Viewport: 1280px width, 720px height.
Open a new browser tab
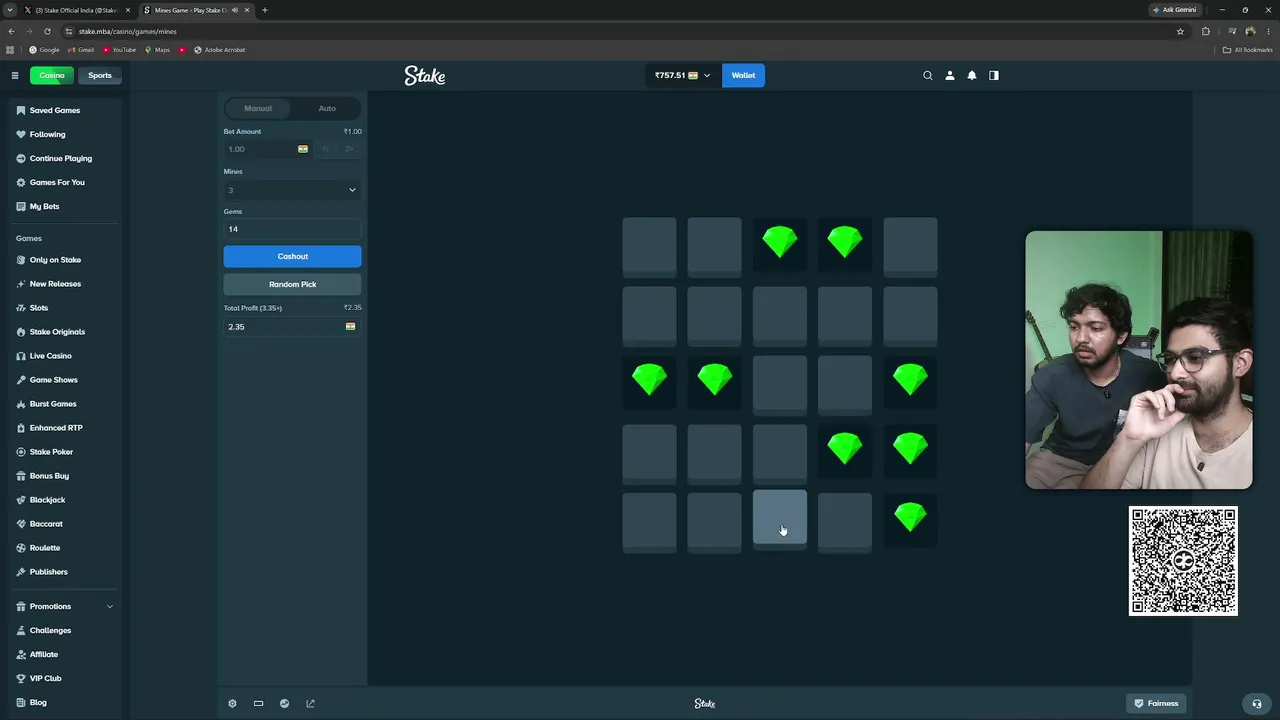pyautogui.click(x=265, y=10)
